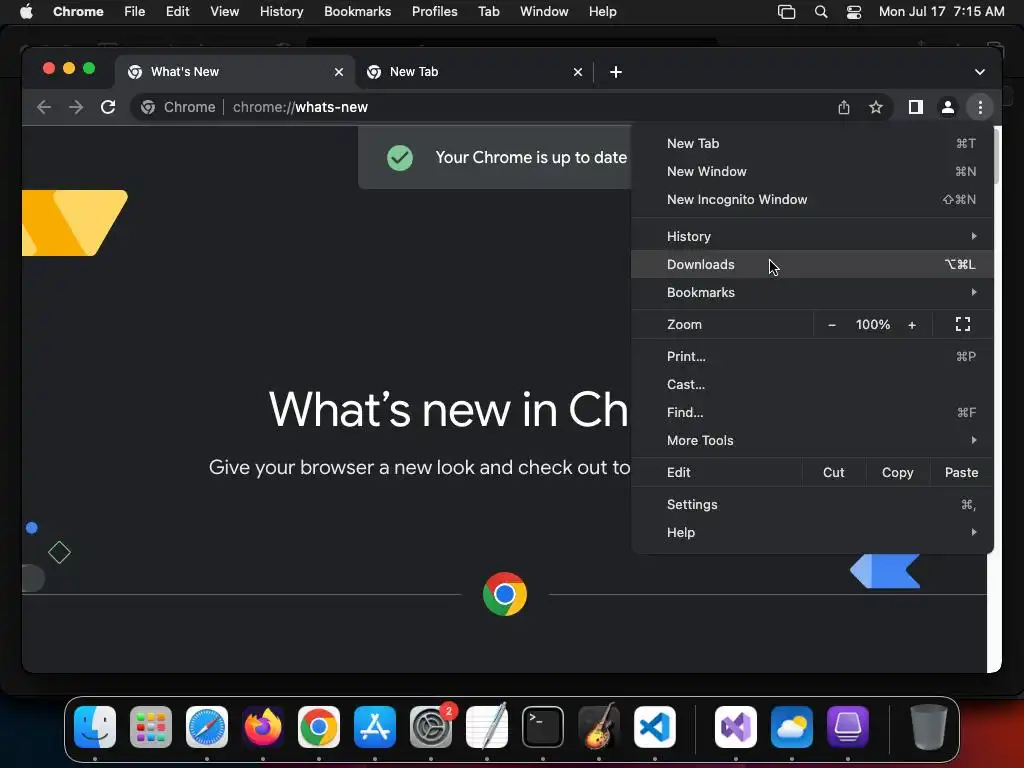The image size is (1024, 768).
Task: Open the Weather app in dock
Action: (x=792, y=727)
